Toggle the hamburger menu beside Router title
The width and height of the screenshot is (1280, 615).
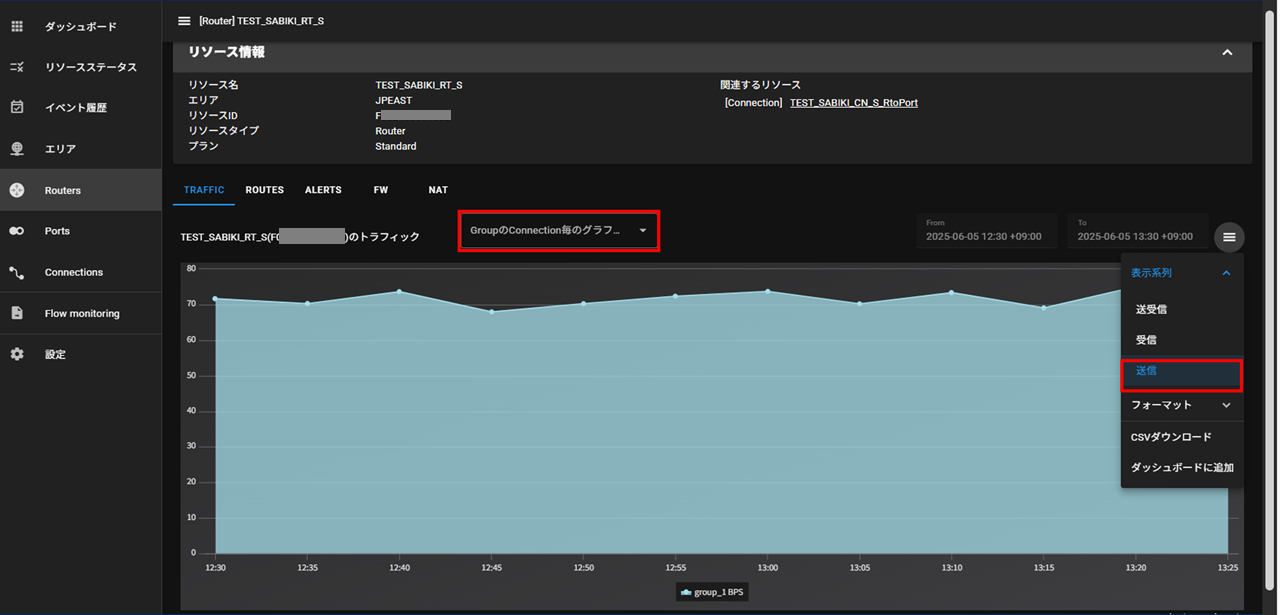[x=184, y=21]
